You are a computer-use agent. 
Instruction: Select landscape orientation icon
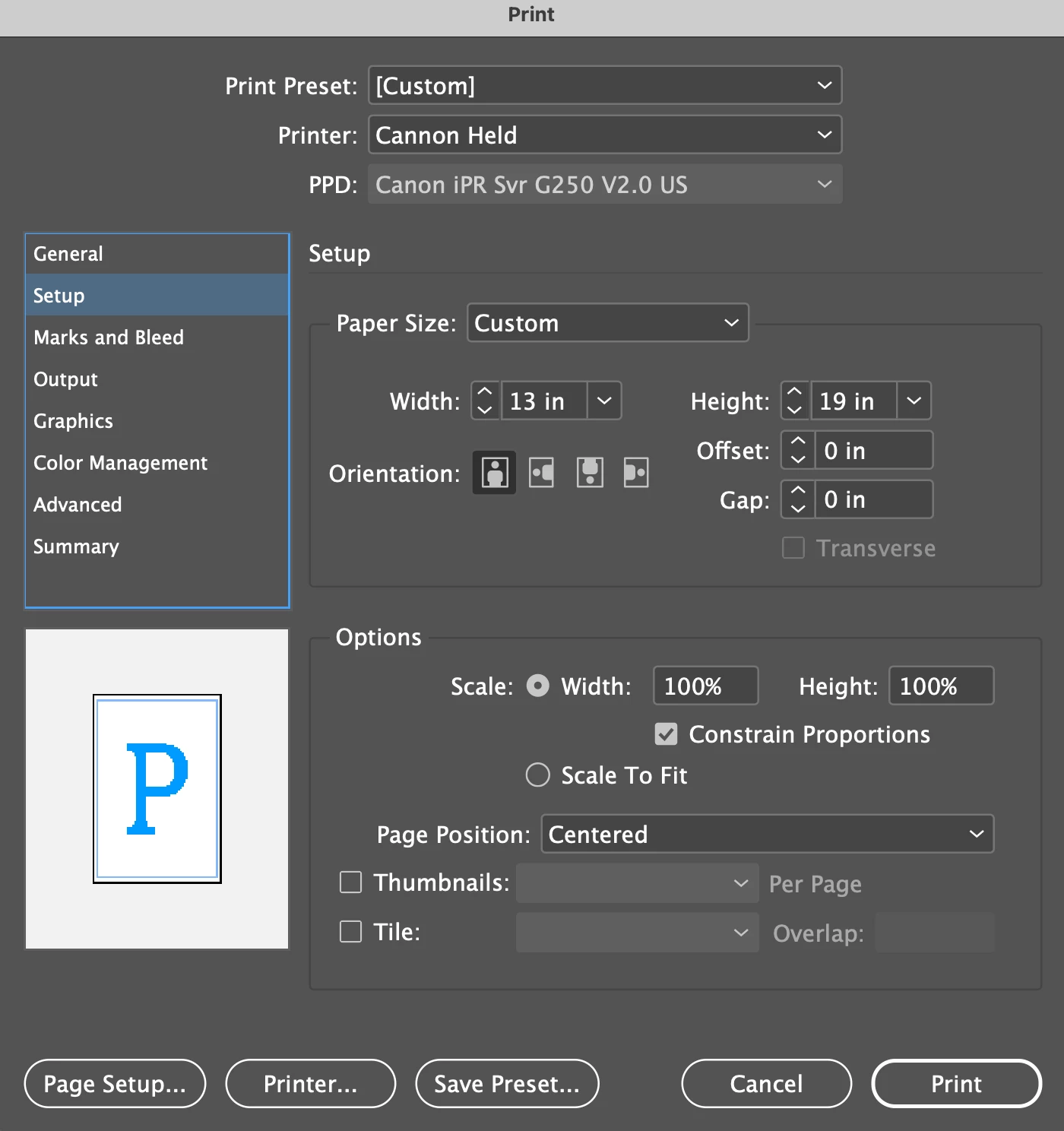click(541, 473)
